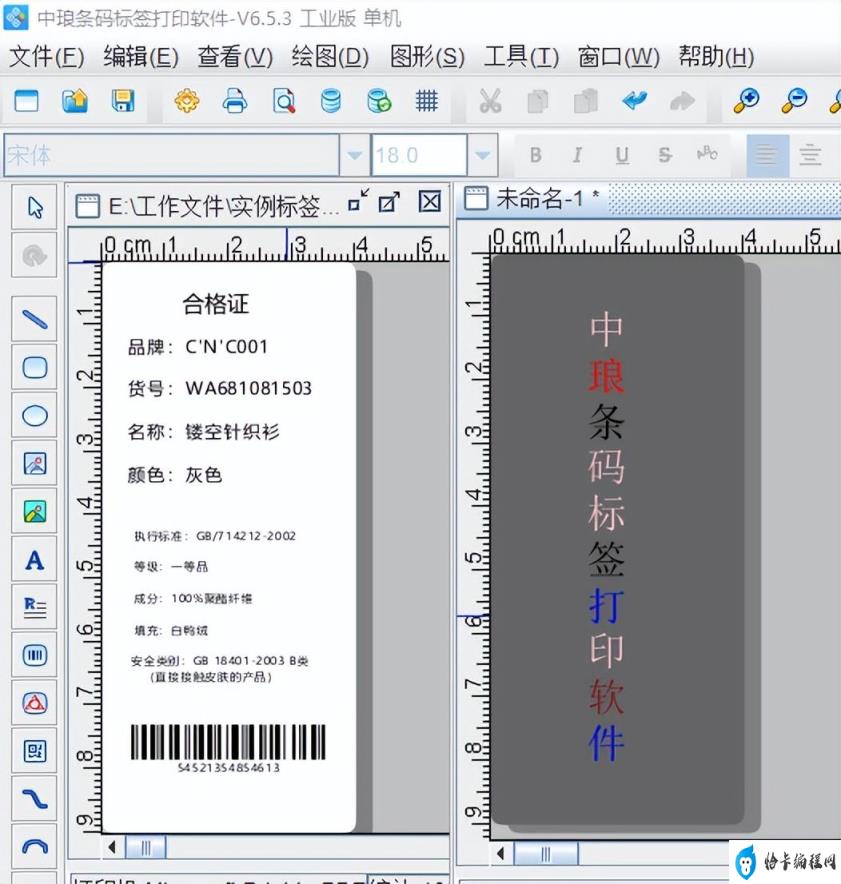The width and height of the screenshot is (841, 884).
Task: Click right document horizontal scrollbar thumb
Action: [546, 854]
